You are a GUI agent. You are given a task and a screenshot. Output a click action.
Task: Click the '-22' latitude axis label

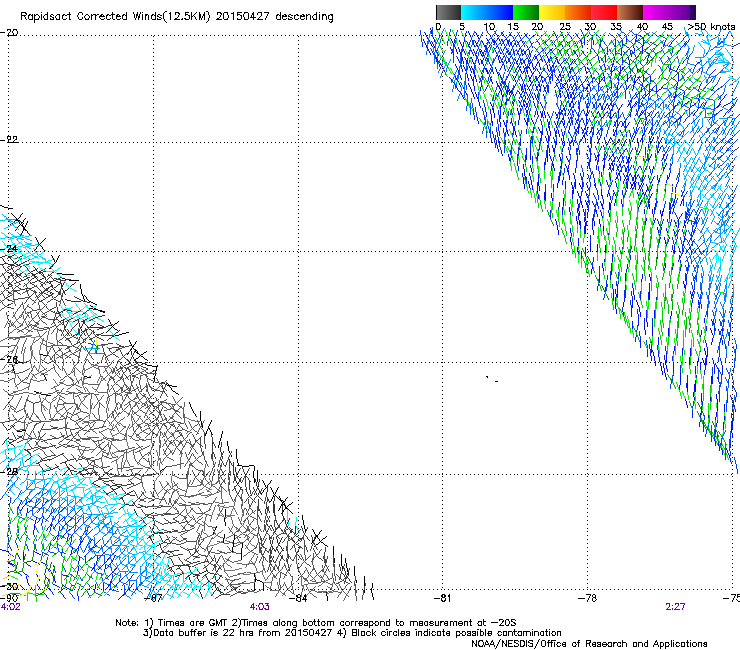tap(9, 140)
